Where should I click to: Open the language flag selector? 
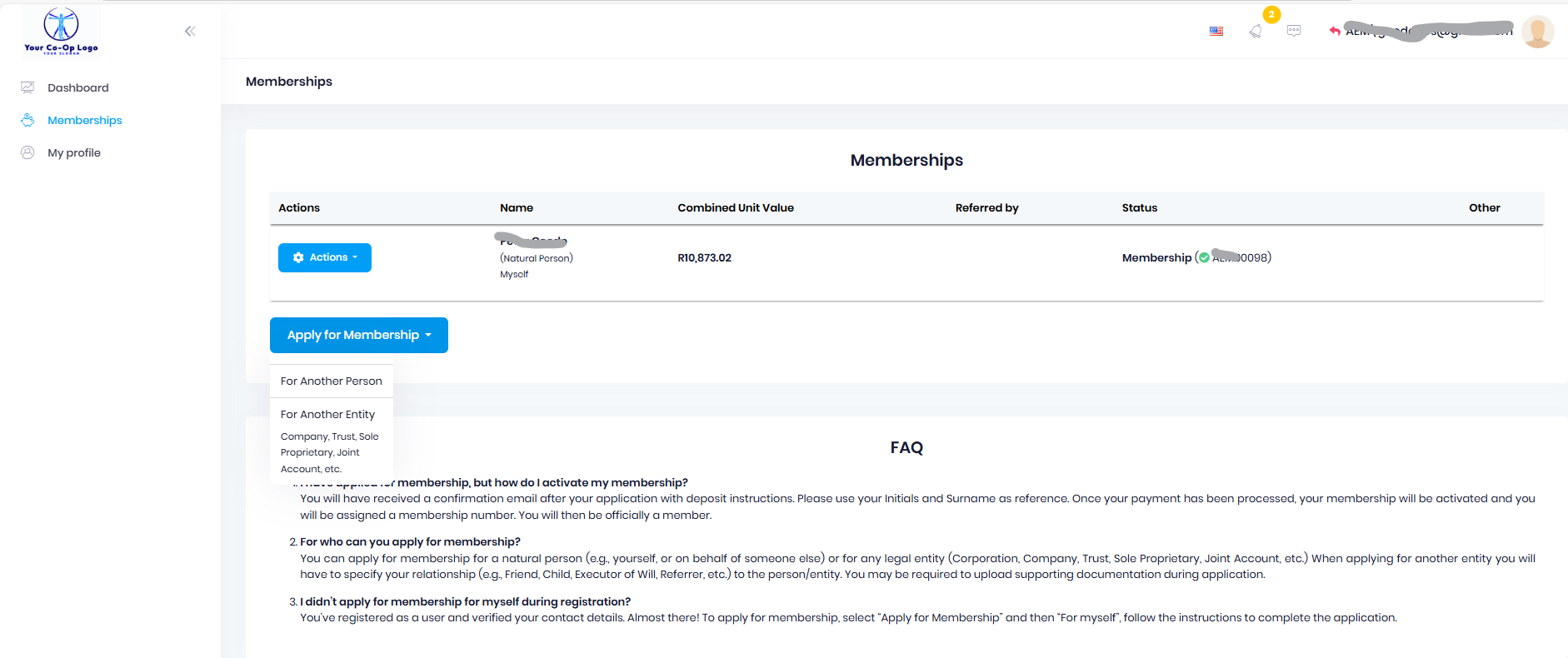[1216, 31]
